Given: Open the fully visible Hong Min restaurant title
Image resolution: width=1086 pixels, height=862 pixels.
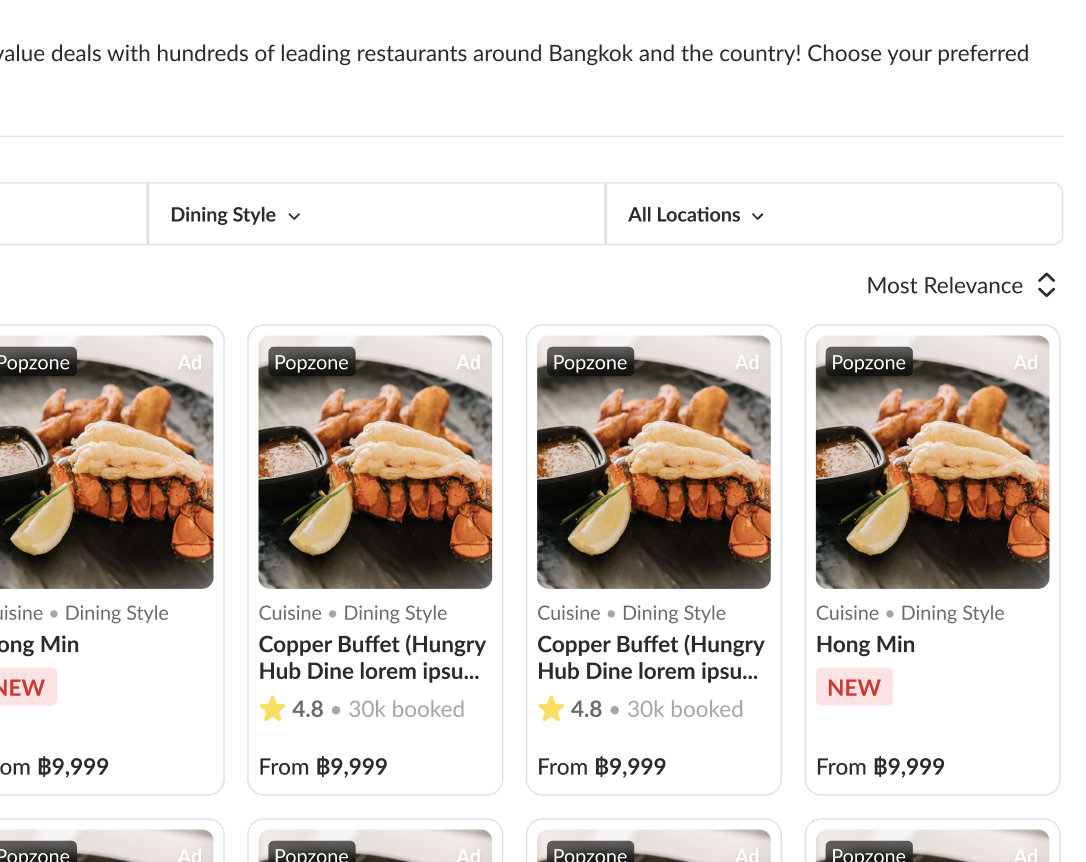Looking at the screenshot, I should tap(865, 645).
